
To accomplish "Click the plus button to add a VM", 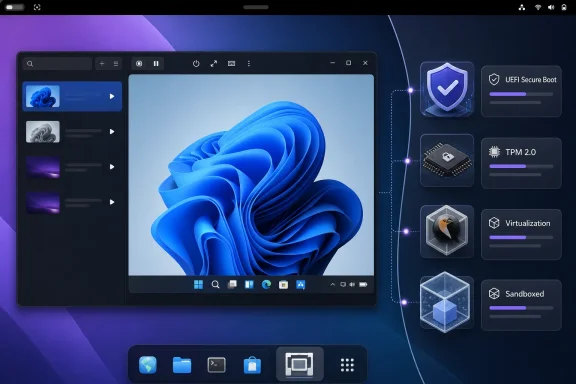I will point(102,64).
